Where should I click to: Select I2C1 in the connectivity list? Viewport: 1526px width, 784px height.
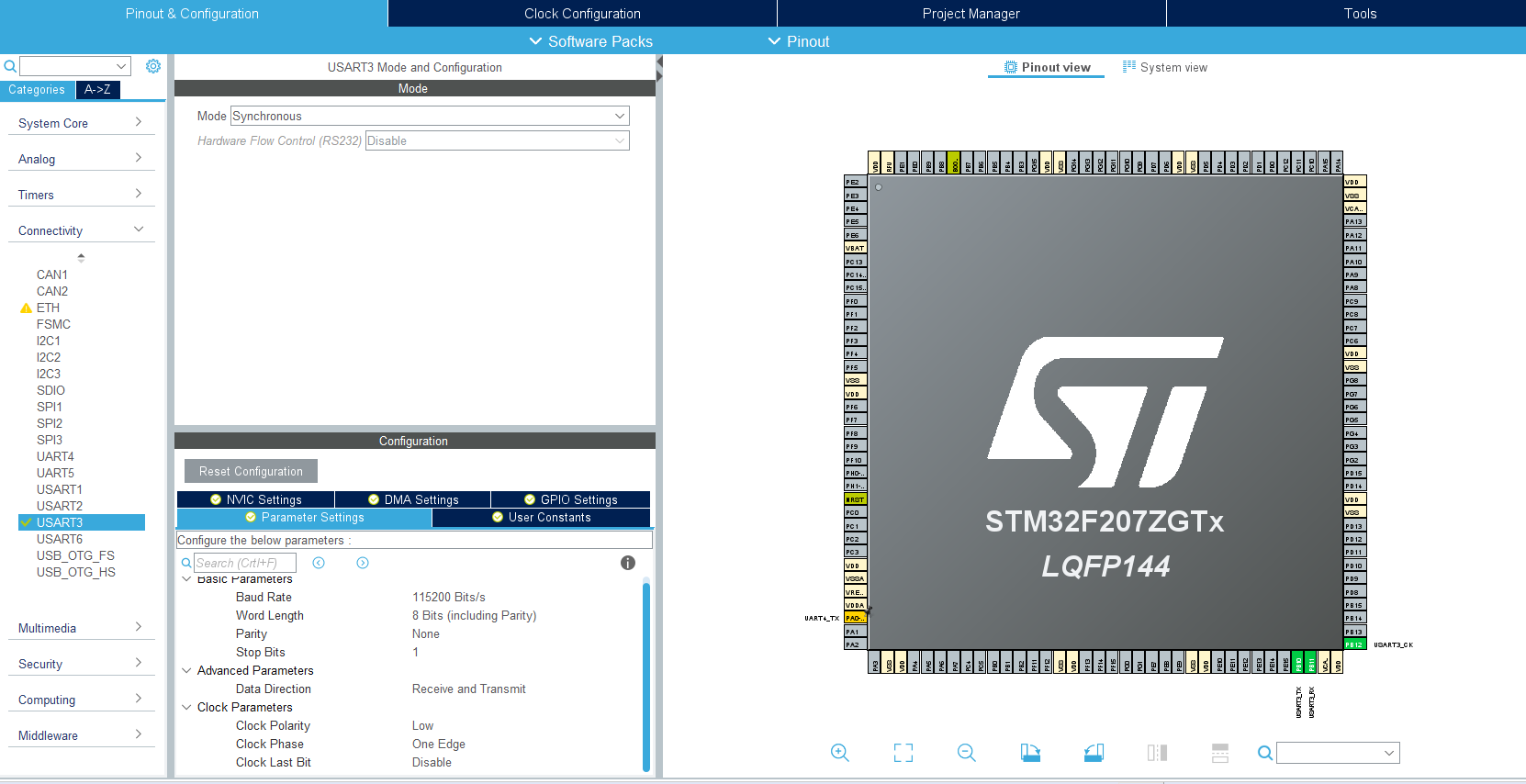(x=49, y=341)
